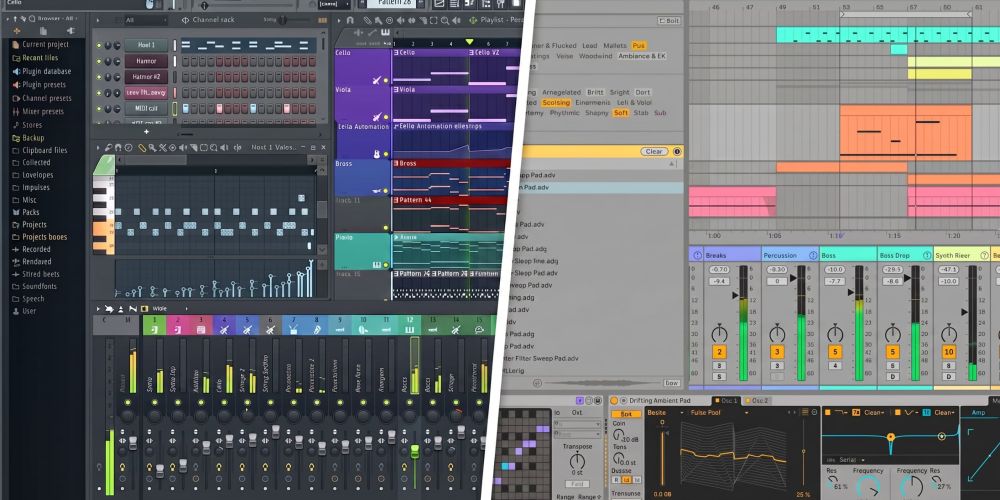Click the list-lines icon in the Osc 1 display

[803, 413]
